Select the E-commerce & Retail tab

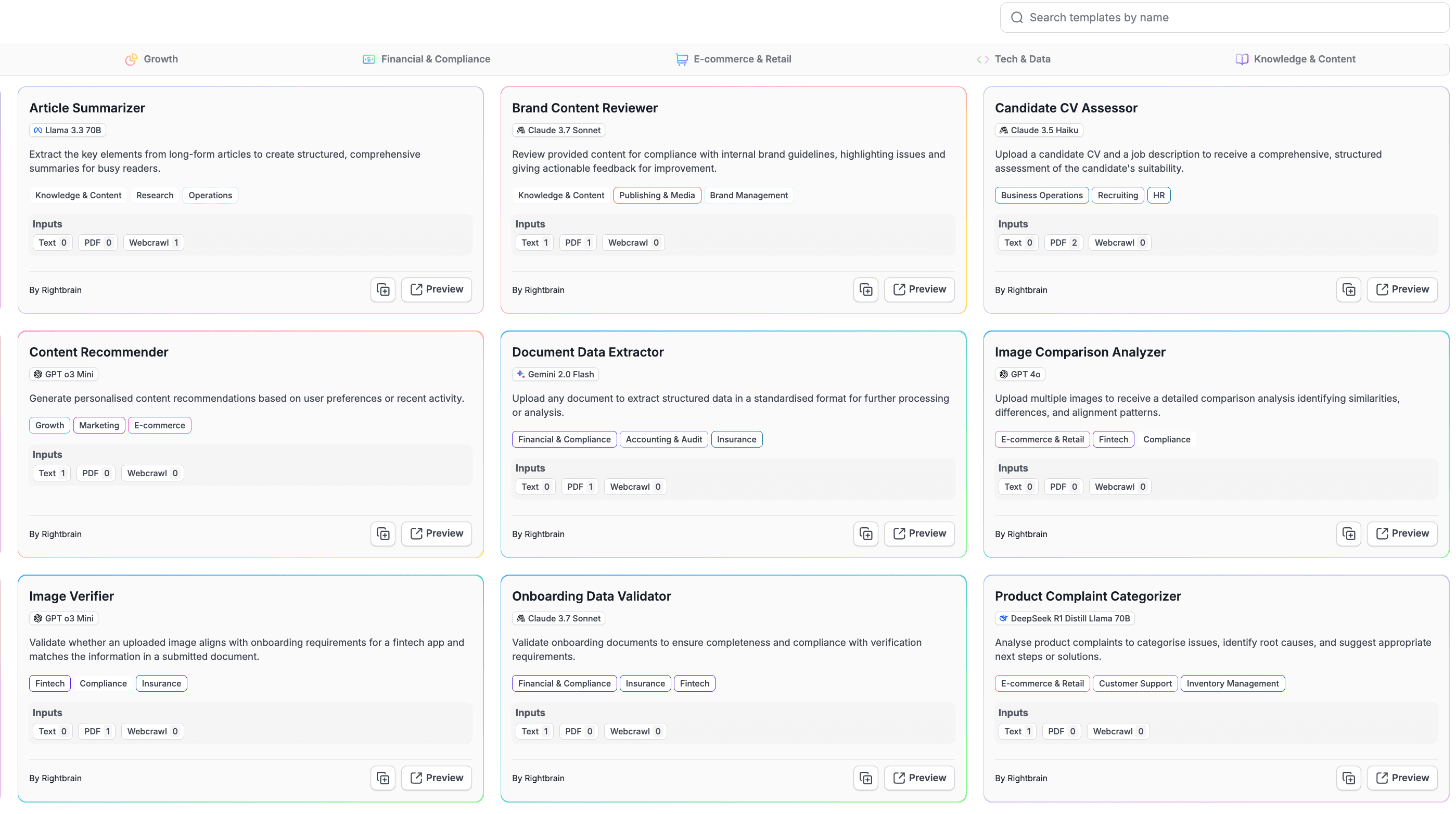pos(733,59)
